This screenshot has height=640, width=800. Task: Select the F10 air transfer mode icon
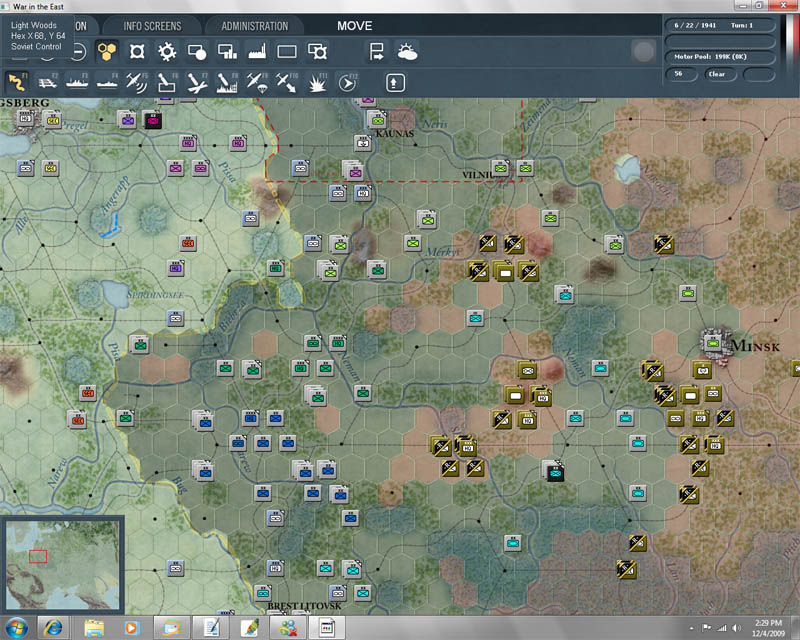[x=286, y=82]
